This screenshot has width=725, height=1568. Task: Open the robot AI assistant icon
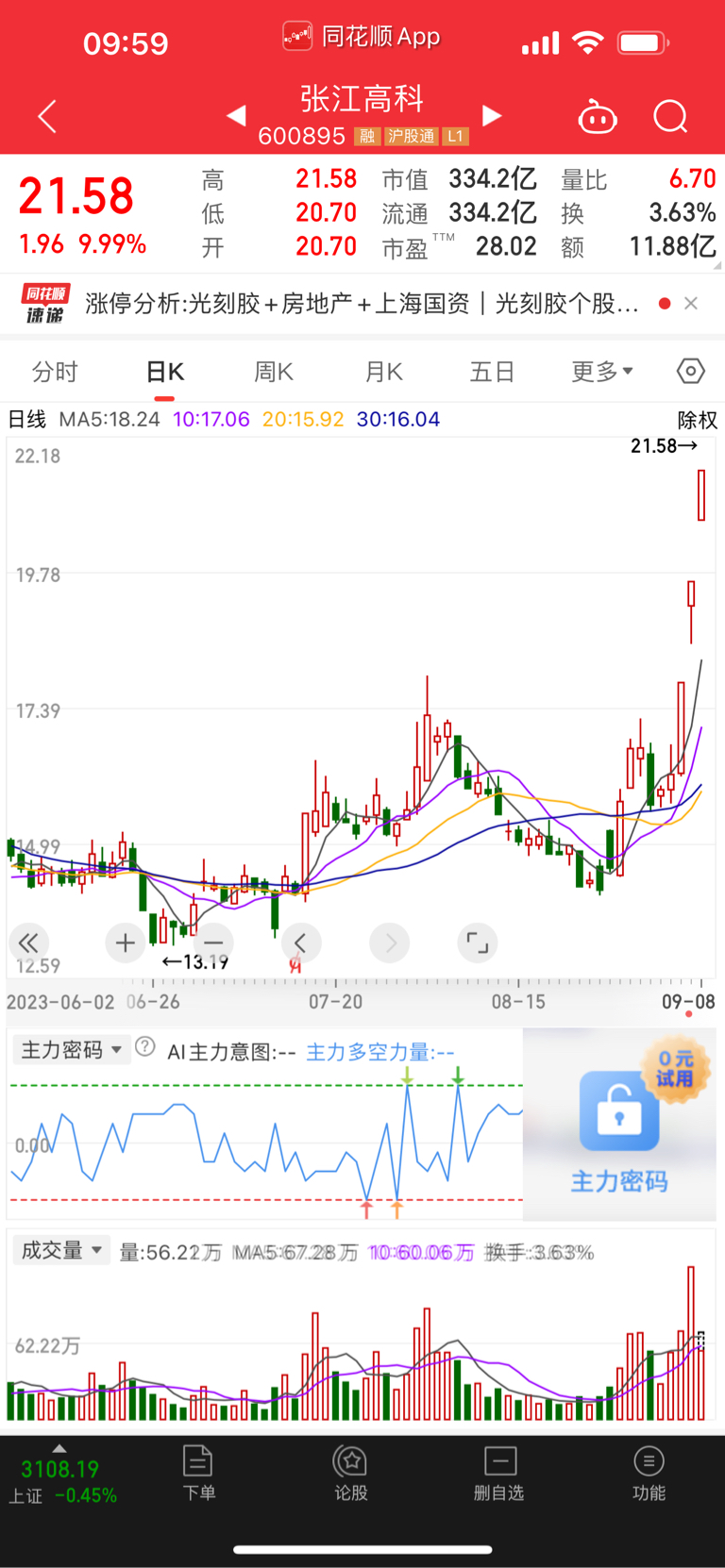tap(598, 117)
